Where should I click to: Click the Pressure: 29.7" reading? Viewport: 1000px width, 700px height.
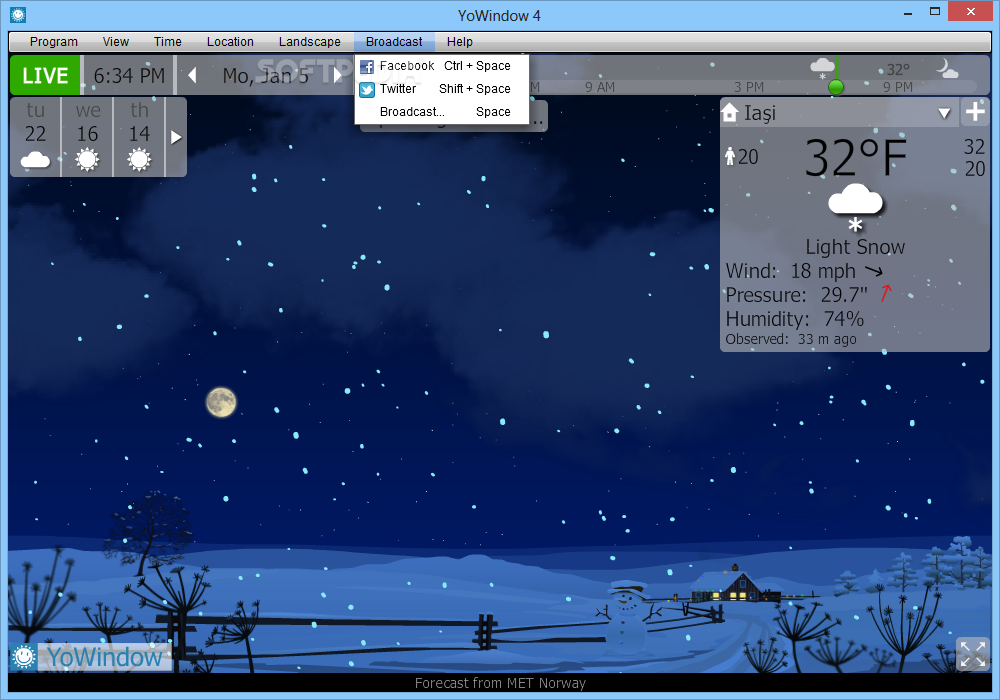tap(797, 295)
